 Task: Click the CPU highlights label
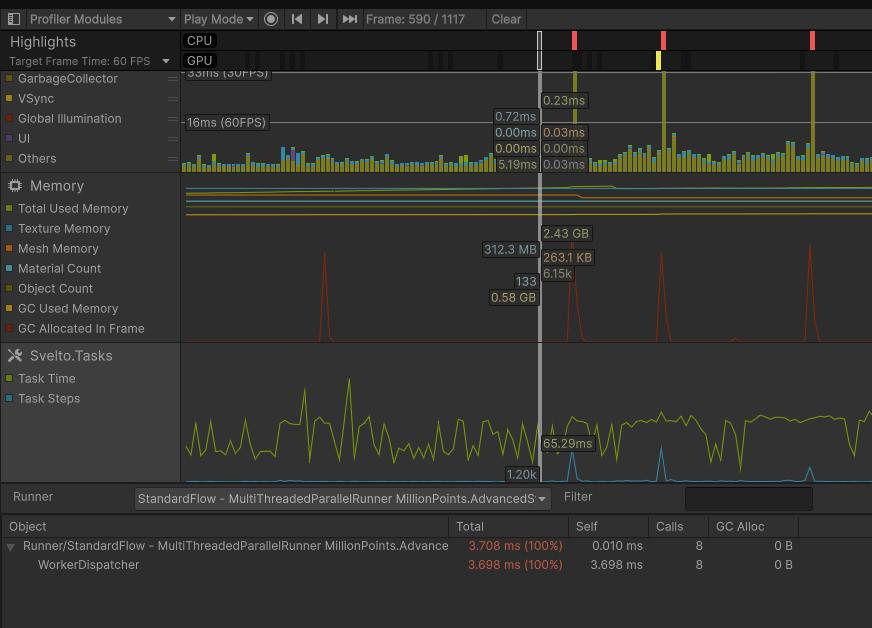(x=199, y=41)
